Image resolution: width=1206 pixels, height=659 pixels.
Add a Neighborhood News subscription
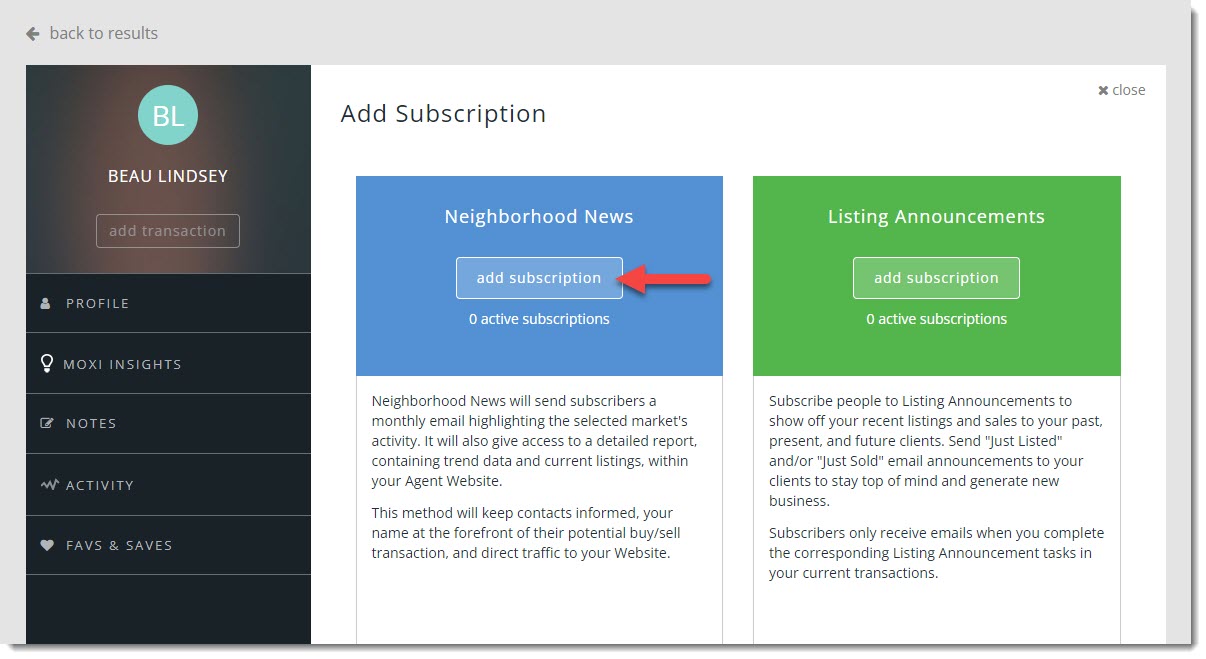tap(539, 278)
